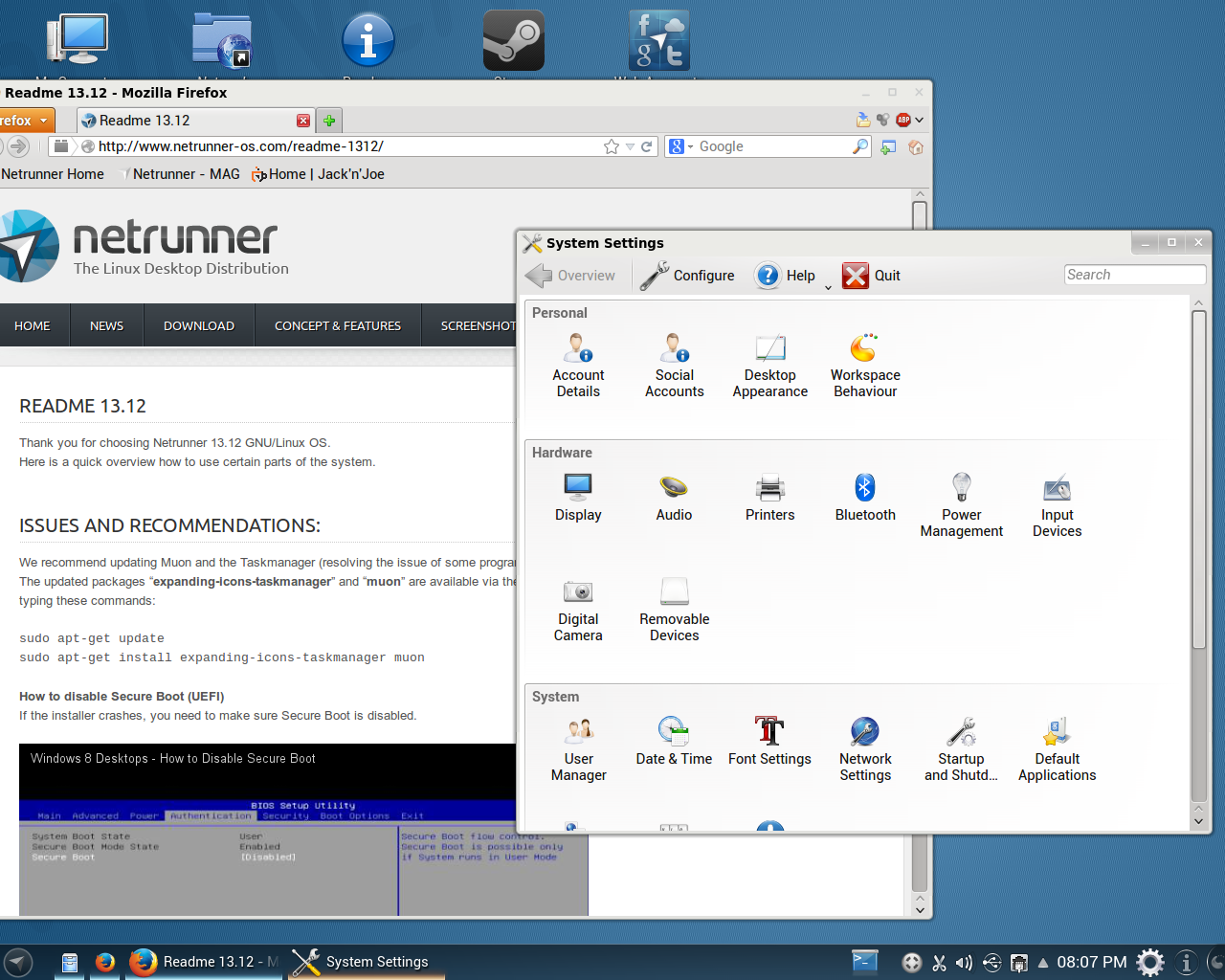Click the volume icon in system tray
1225x980 pixels.
coord(964,963)
